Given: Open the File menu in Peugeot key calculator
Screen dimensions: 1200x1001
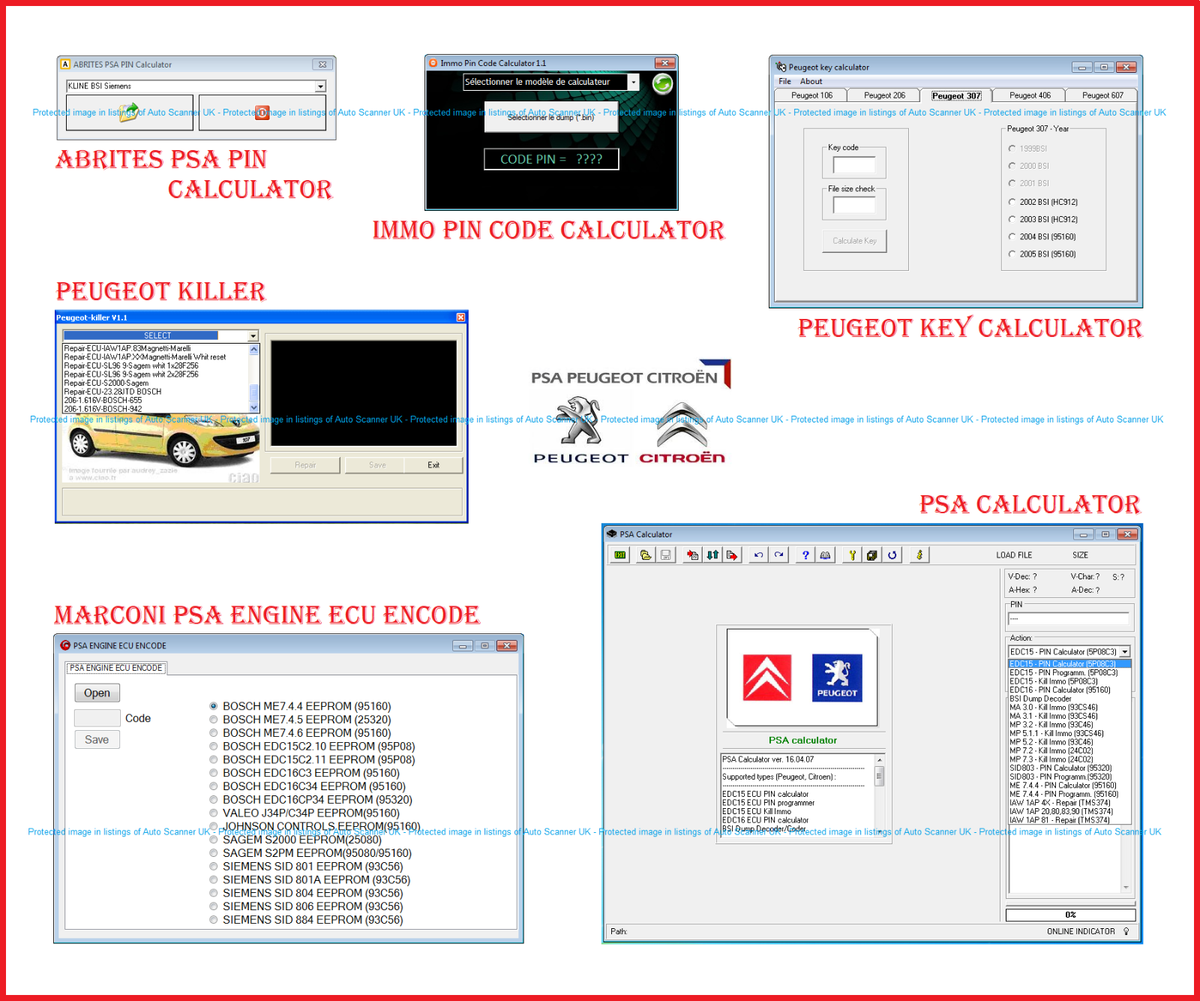Looking at the screenshot, I should pos(785,81).
